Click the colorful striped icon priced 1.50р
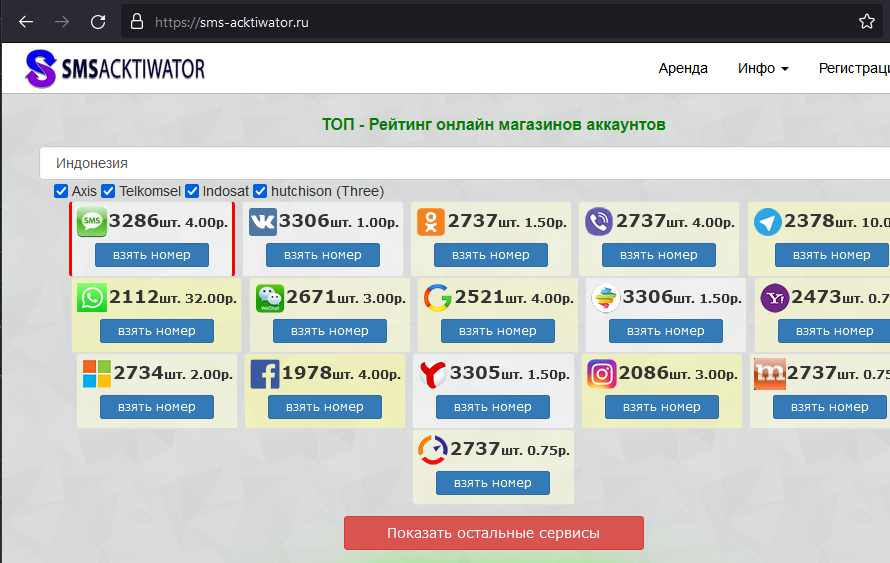The height and width of the screenshot is (563, 890). pyautogui.click(x=606, y=297)
